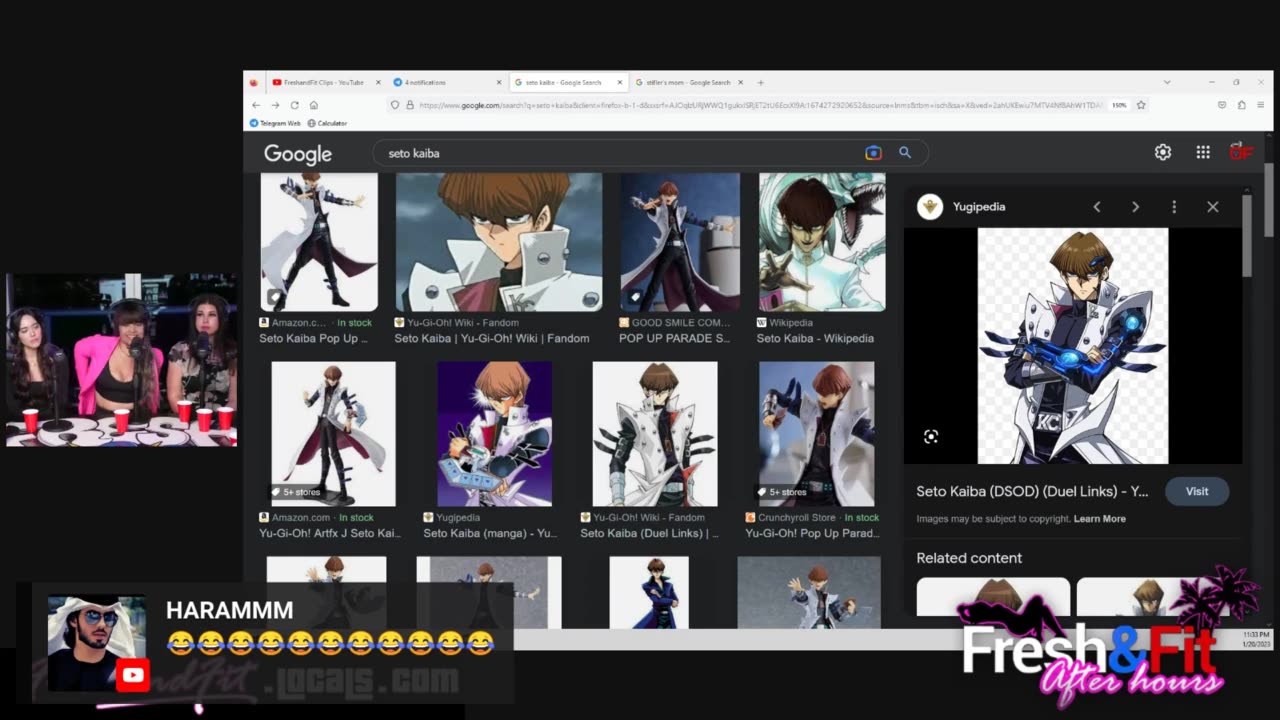
Task: Close the FreshandFit Clips tab
Action: click(377, 82)
